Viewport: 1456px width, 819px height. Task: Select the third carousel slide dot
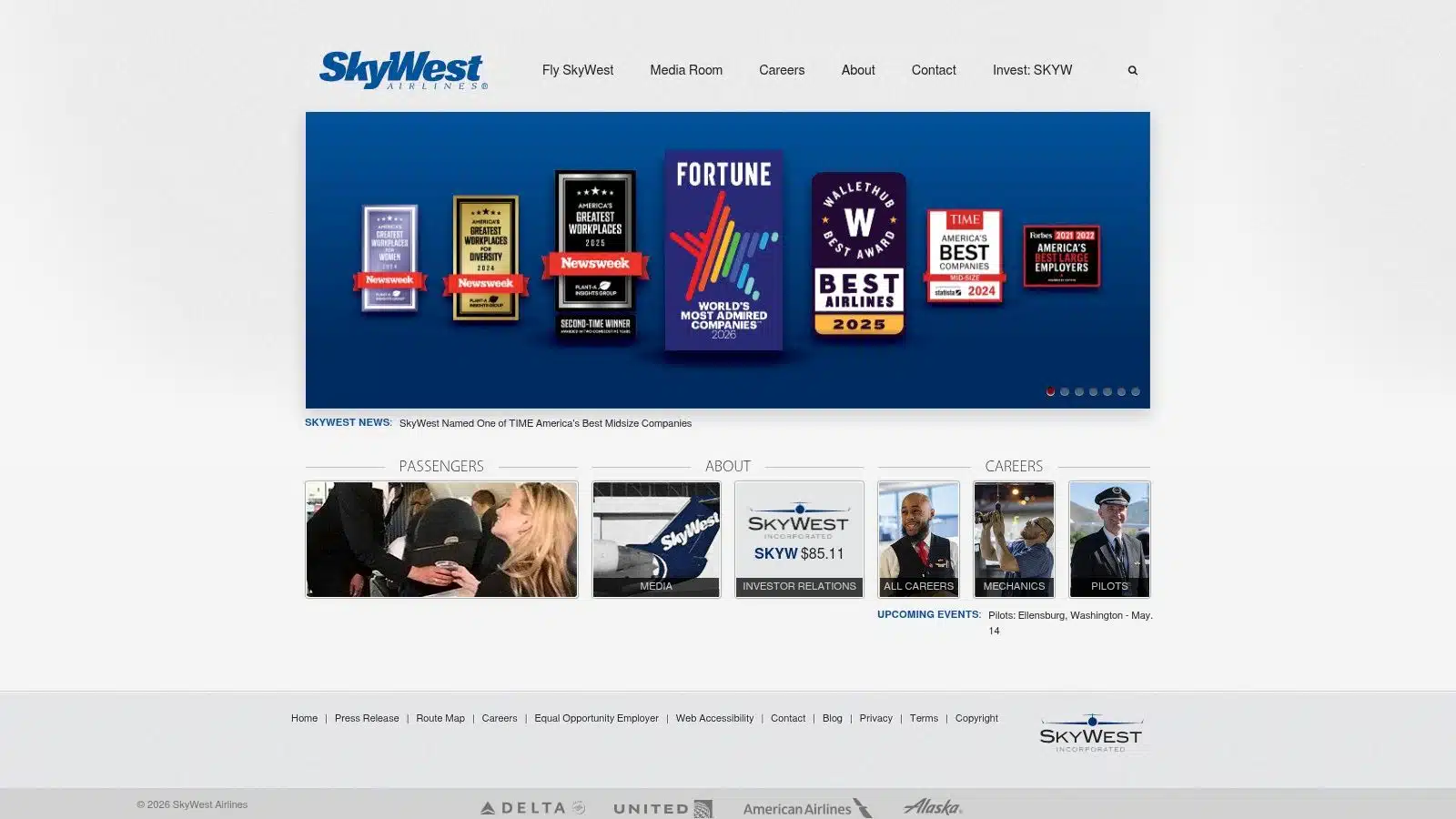(x=1079, y=391)
